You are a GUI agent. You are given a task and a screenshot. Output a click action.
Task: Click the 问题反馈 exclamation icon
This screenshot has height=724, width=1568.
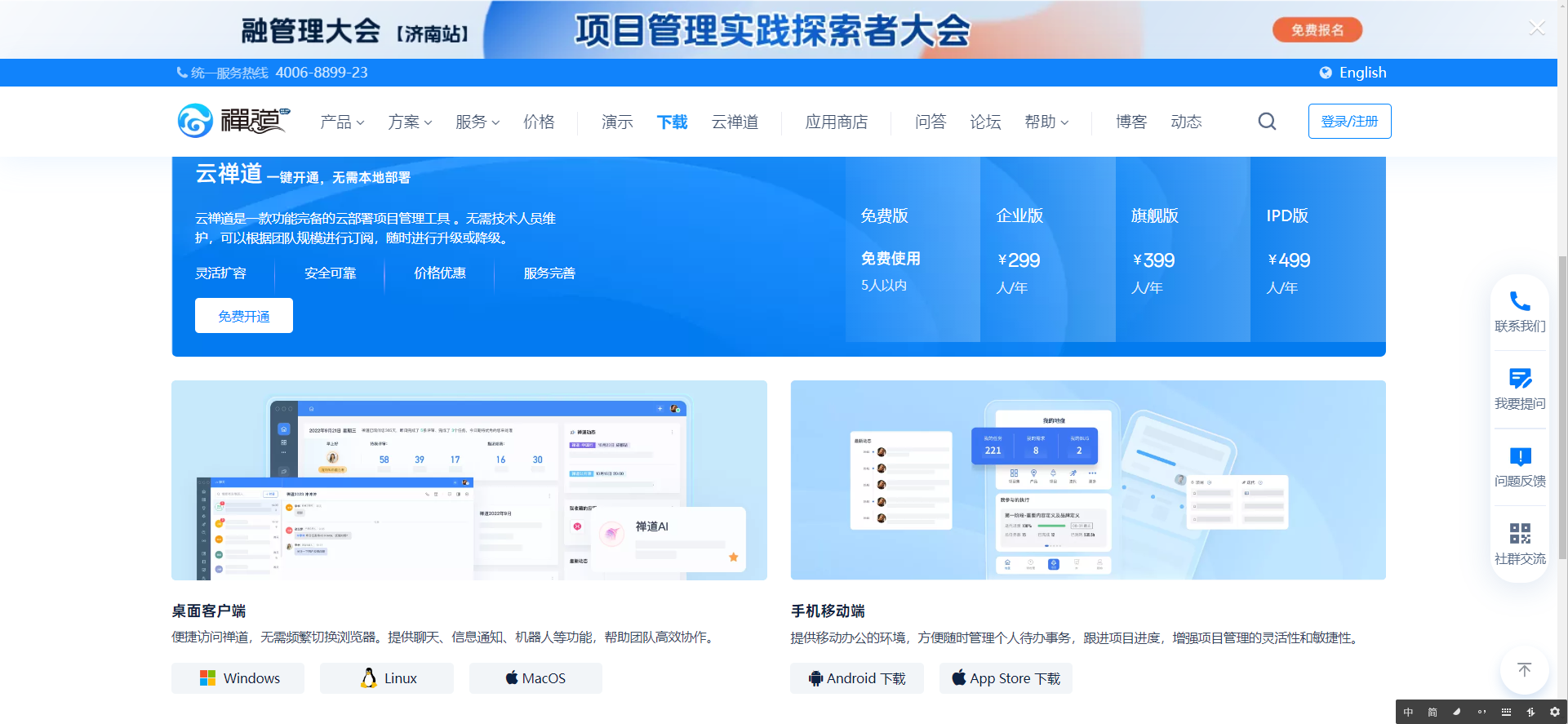pos(1520,456)
